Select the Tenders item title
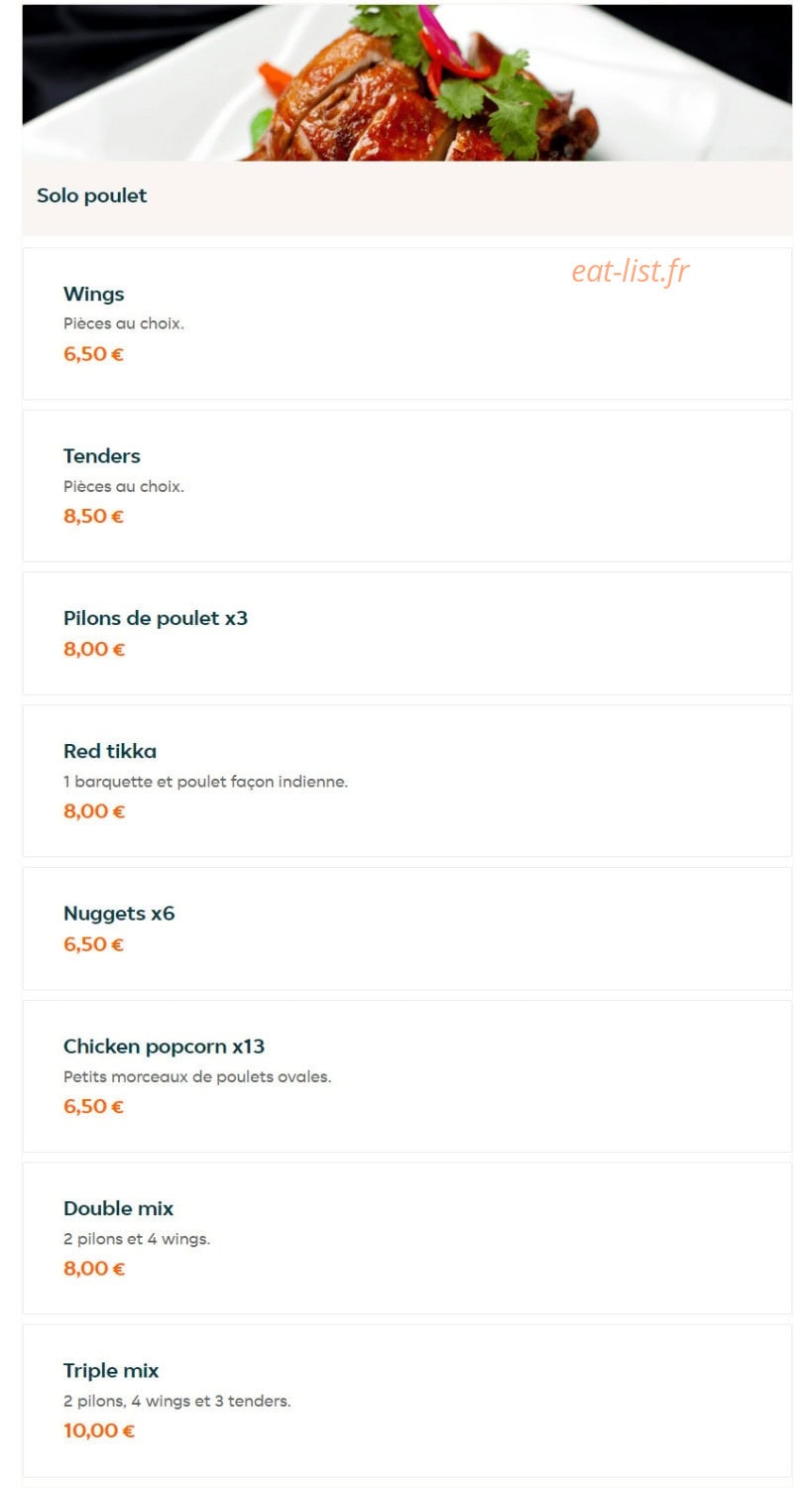This screenshot has height=1488, width=812. [102, 456]
